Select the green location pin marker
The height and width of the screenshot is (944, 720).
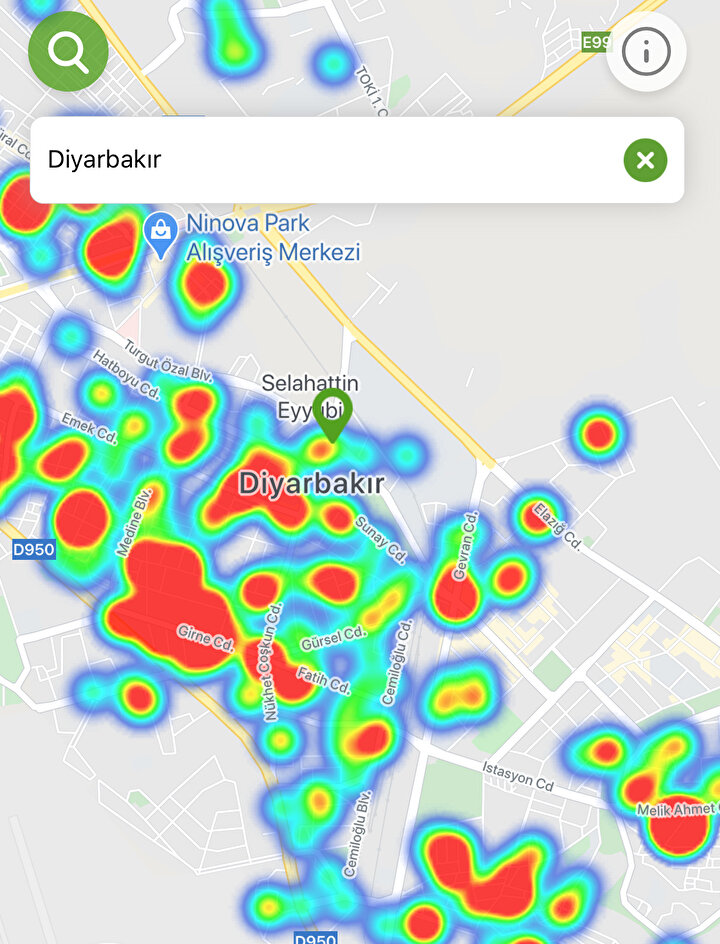[331, 413]
